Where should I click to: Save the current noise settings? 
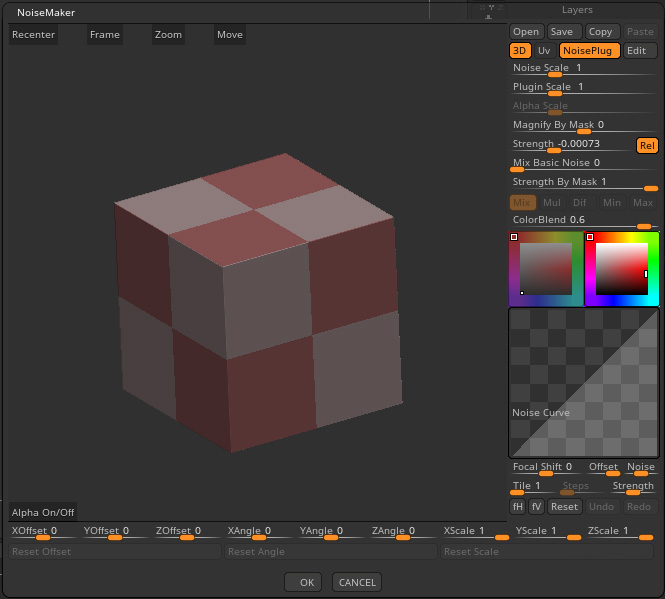coord(561,32)
